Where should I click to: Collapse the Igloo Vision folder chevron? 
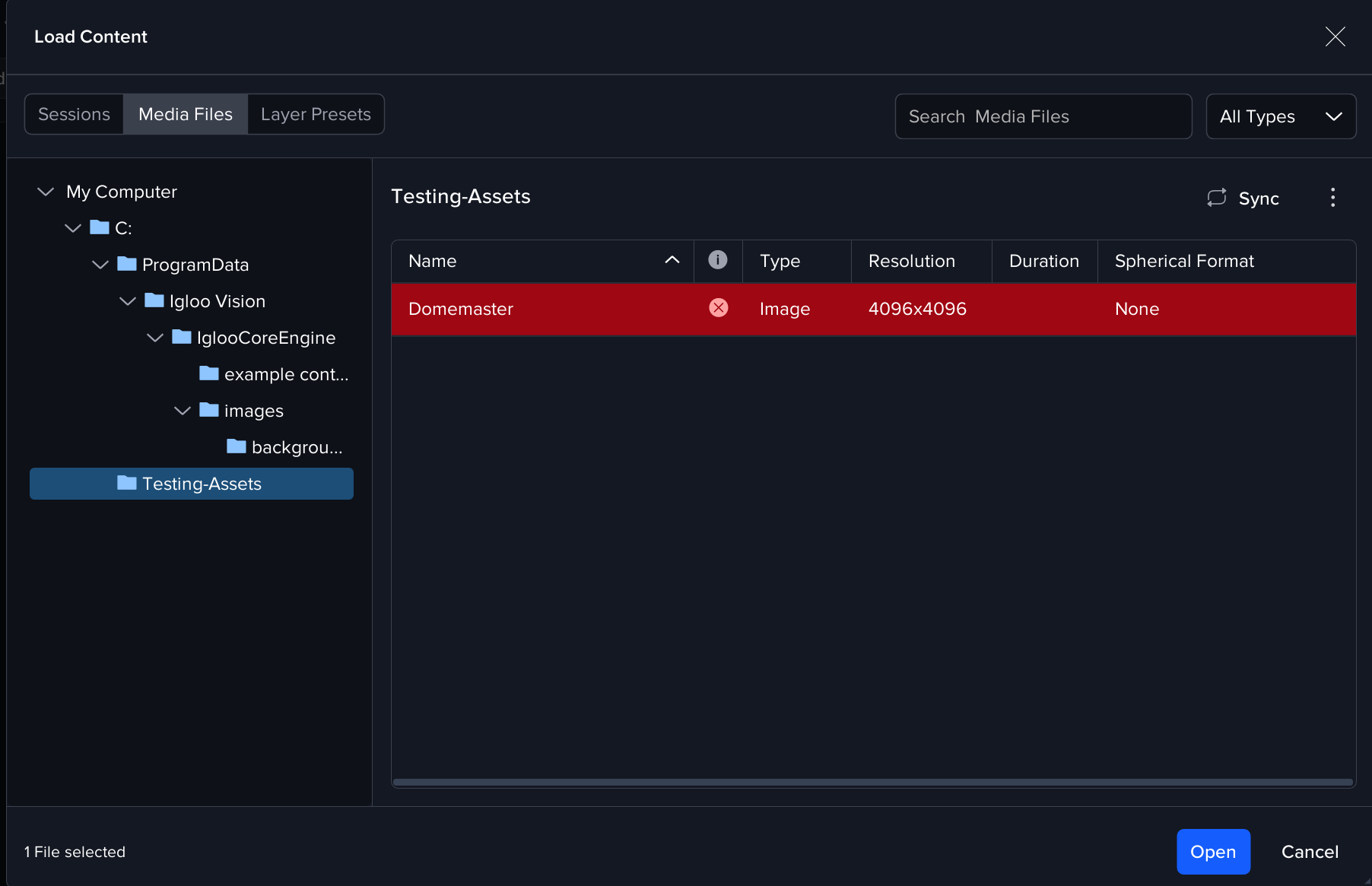pos(128,301)
